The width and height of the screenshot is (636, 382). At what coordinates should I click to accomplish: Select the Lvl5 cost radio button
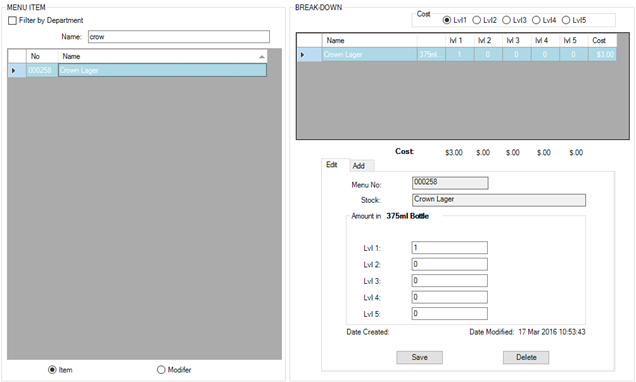coord(566,20)
